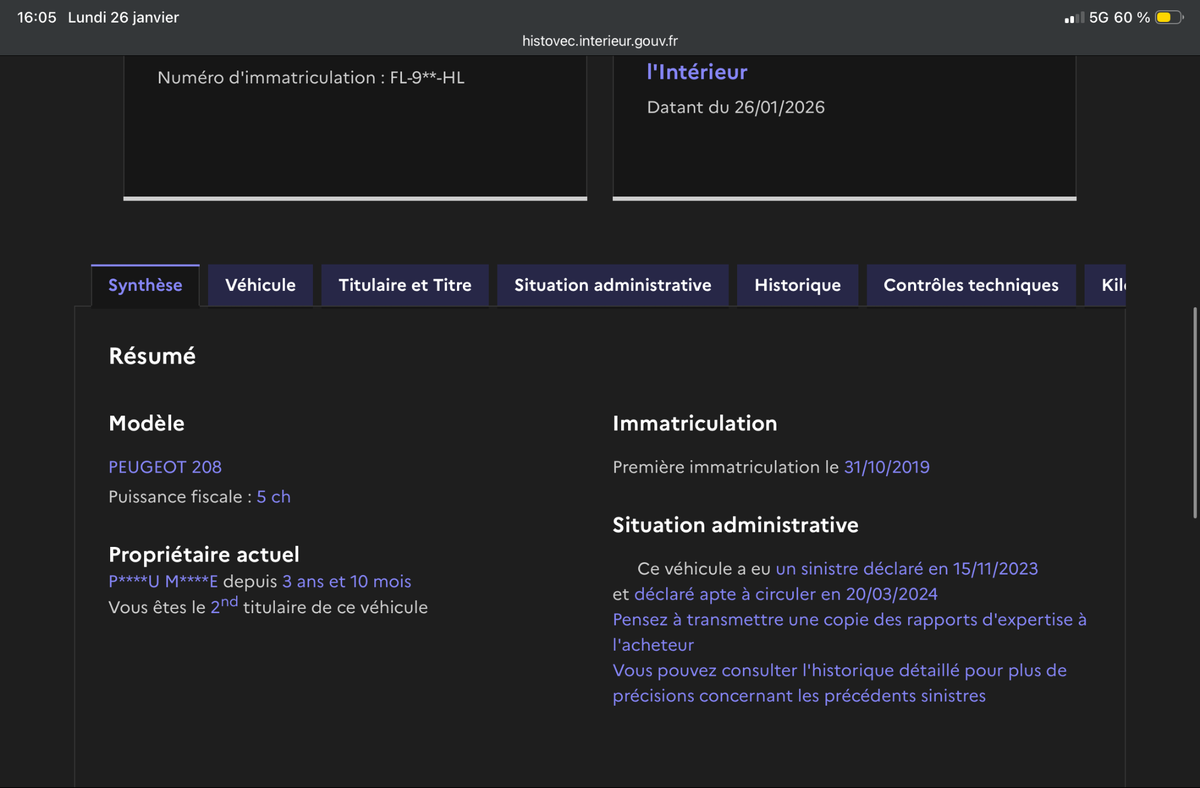Open the Historique tab
The height and width of the screenshot is (788, 1200).
[797, 285]
